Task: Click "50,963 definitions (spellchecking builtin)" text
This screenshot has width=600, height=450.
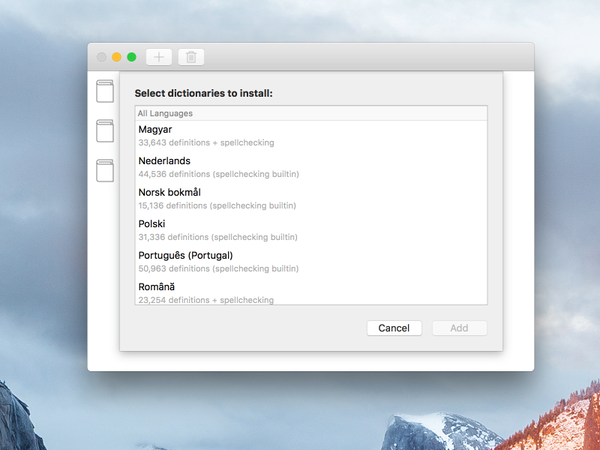Action: (218, 268)
